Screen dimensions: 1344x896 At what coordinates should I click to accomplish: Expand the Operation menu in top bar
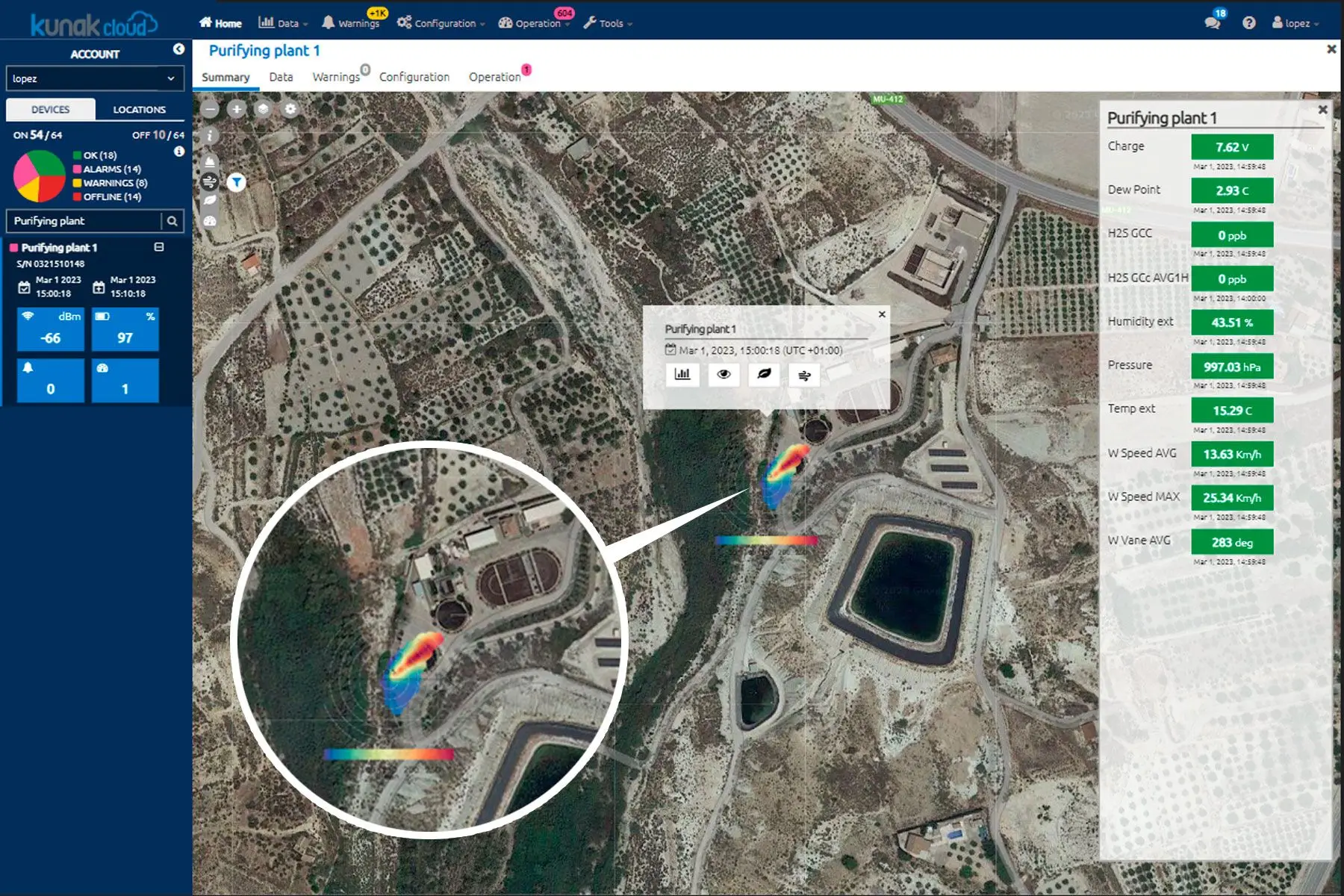[534, 23]
